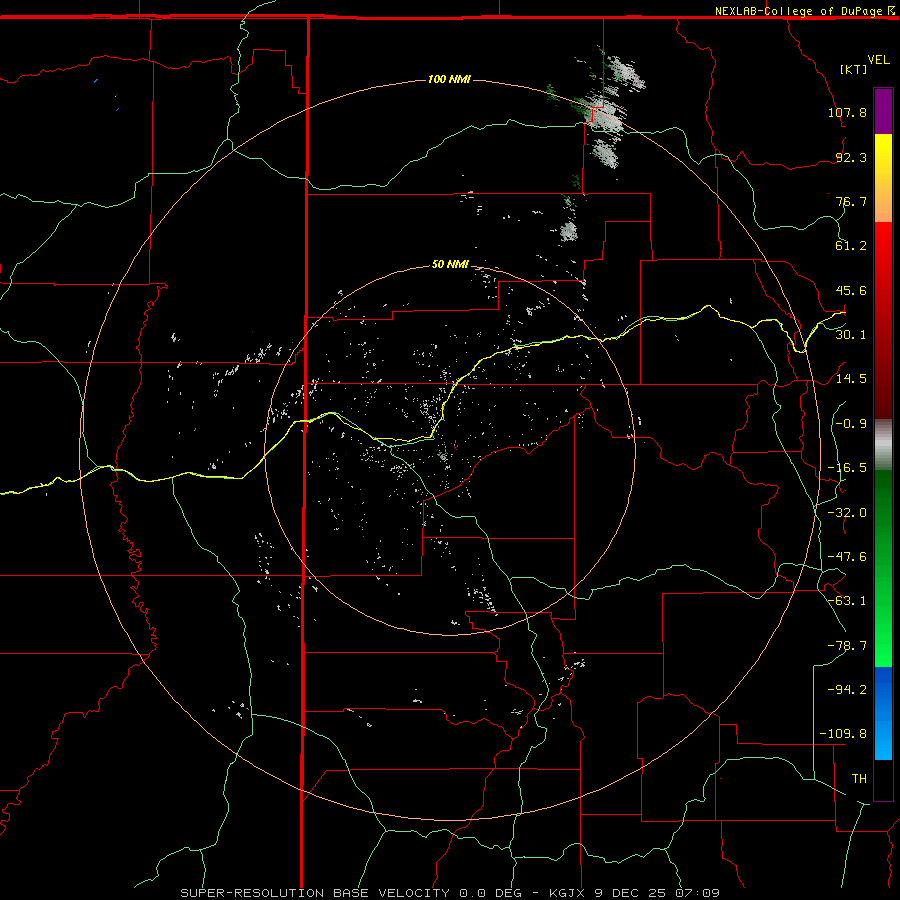Click the NEXLAB-College of DuPage label
900x900 pixels.
798,11
